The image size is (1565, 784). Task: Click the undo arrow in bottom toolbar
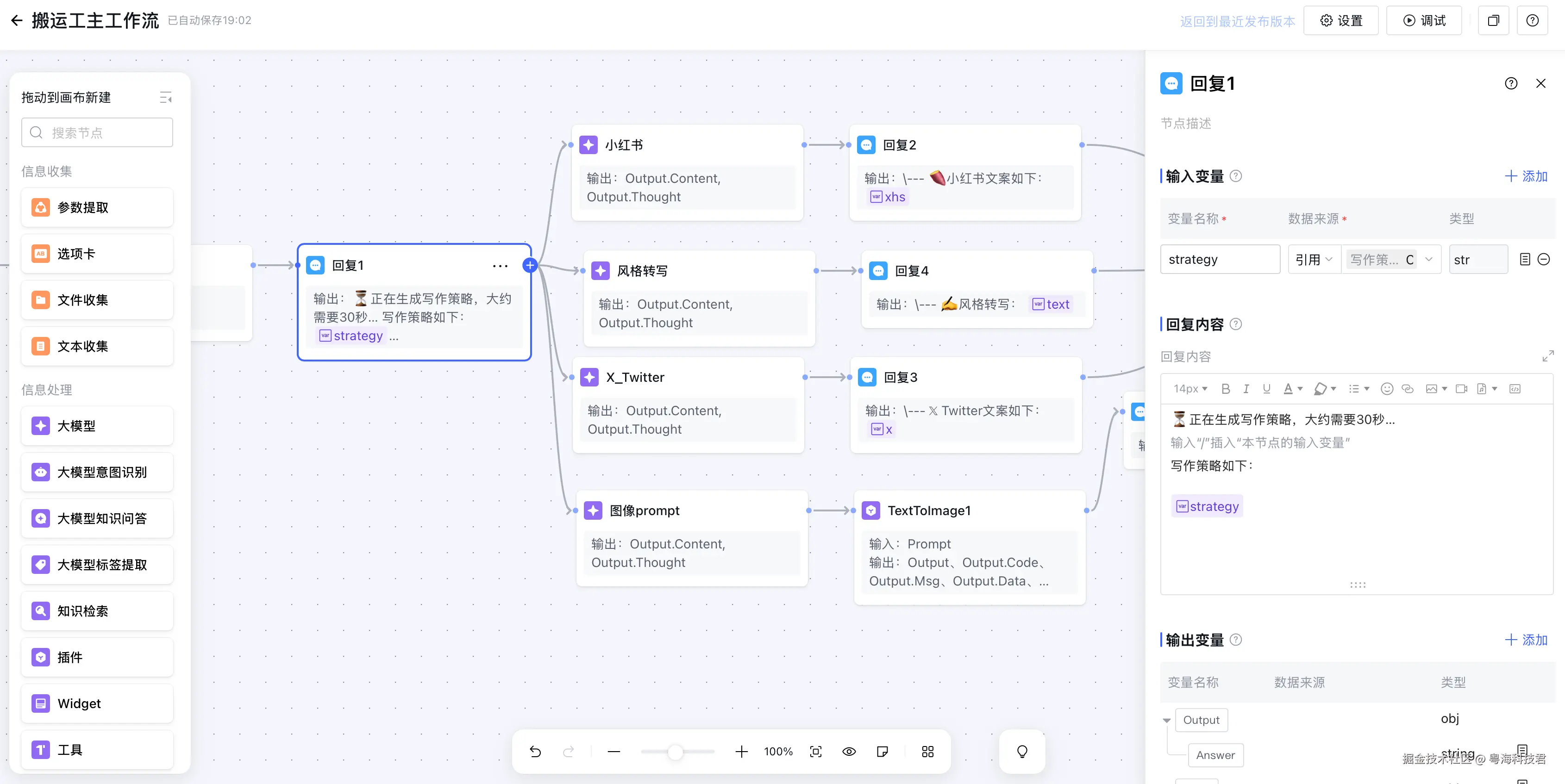[x=535, y=752]
